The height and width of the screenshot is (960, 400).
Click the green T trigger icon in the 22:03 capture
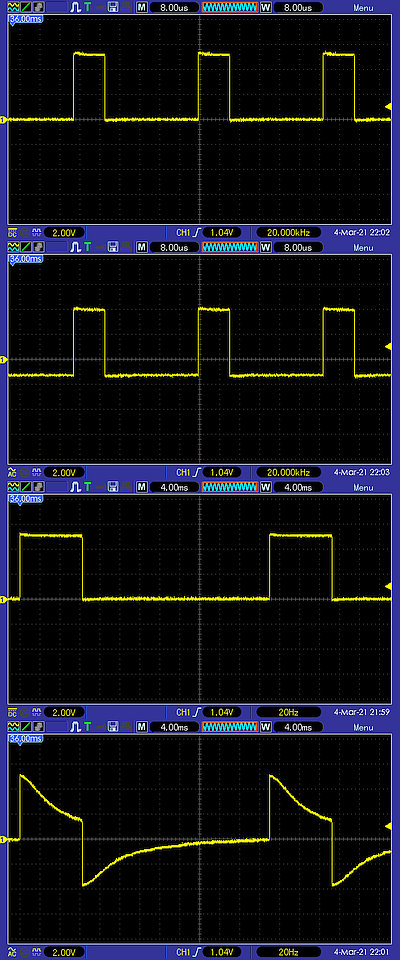(x=88, y=247)
